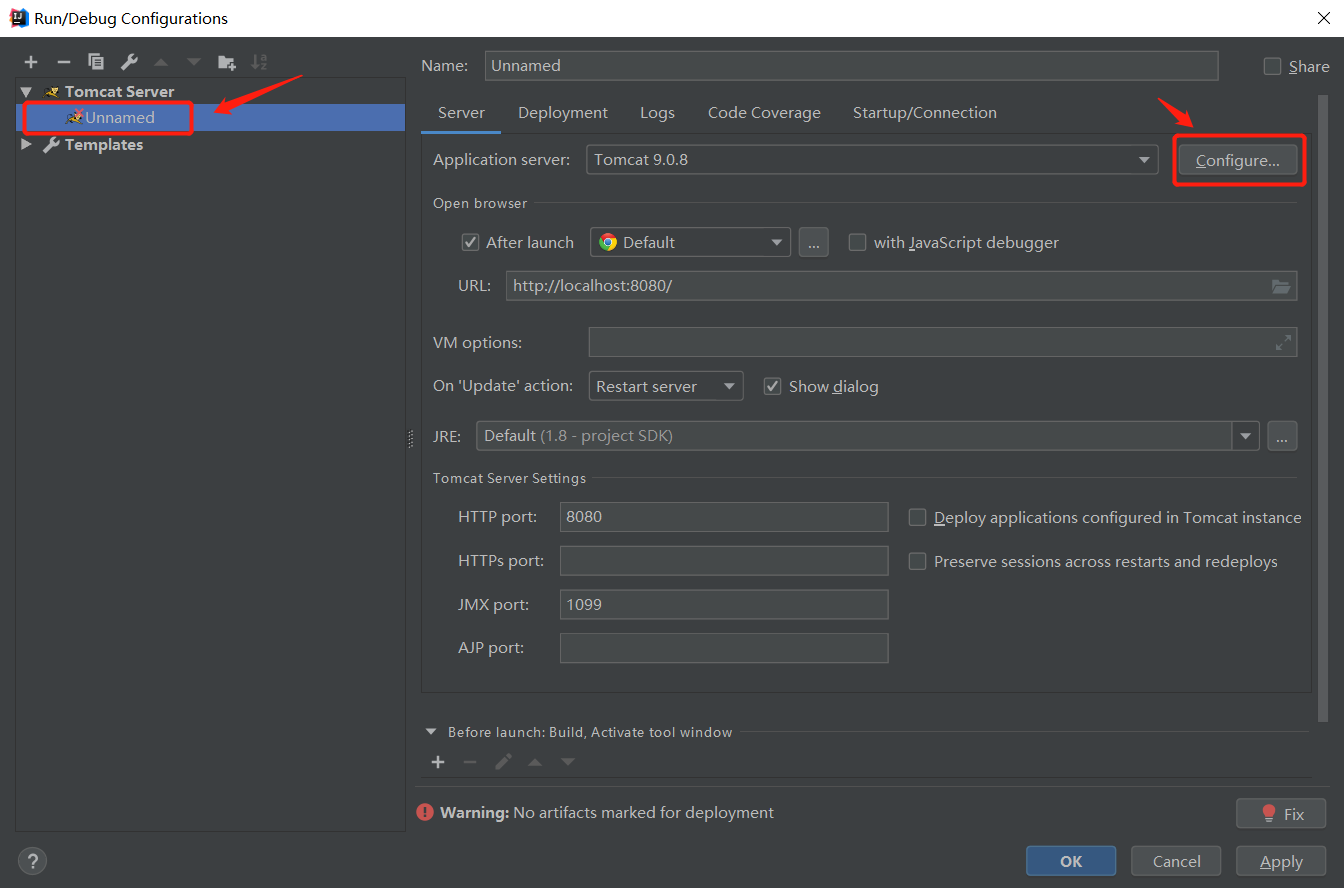This screenshot has height=888, width=1344.
Task: Enable 'Preserve sessions across restarts and redeploys'
Action: click(917, 561)
